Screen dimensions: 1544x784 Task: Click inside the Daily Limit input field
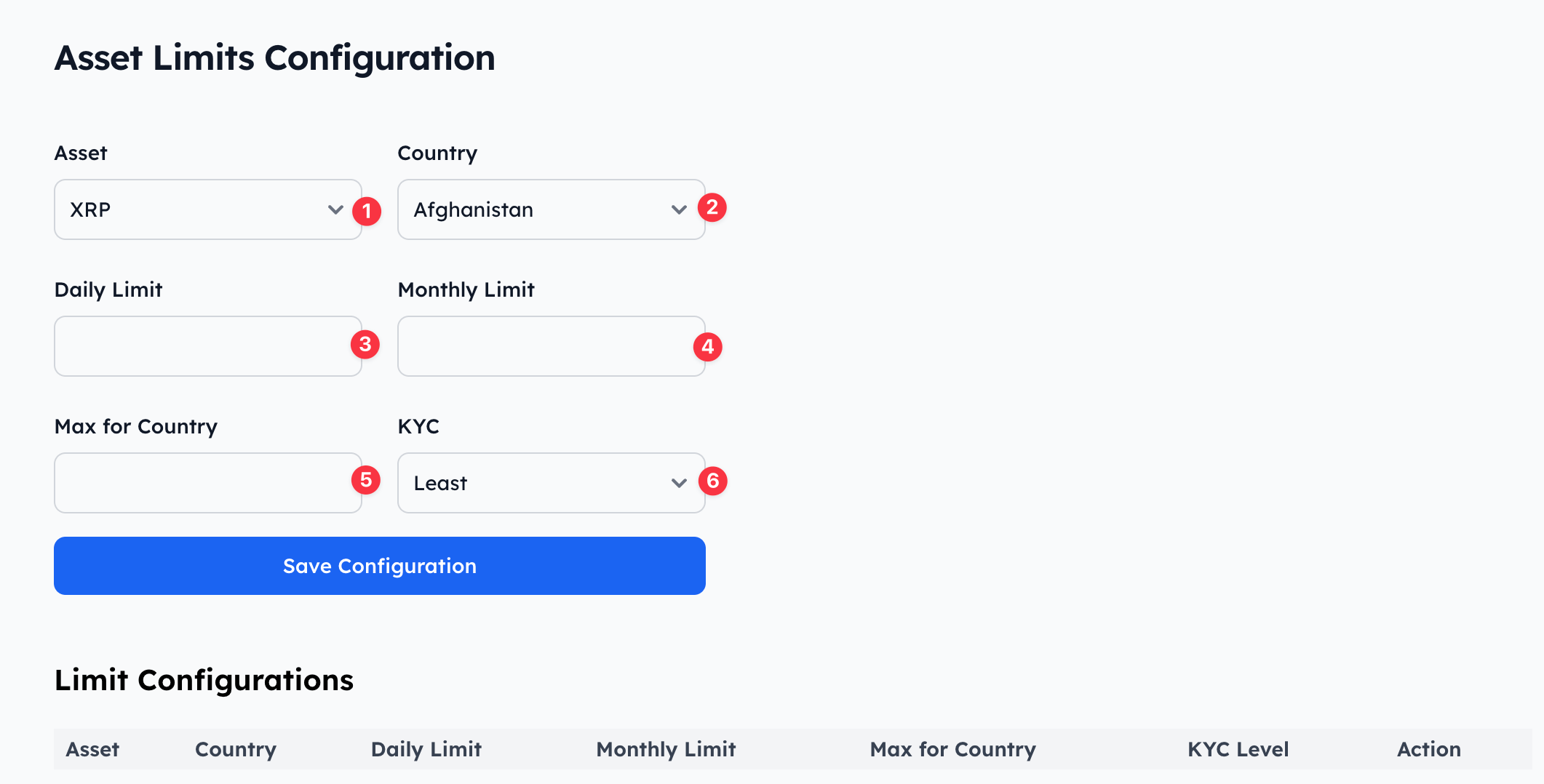pos(207,346)
